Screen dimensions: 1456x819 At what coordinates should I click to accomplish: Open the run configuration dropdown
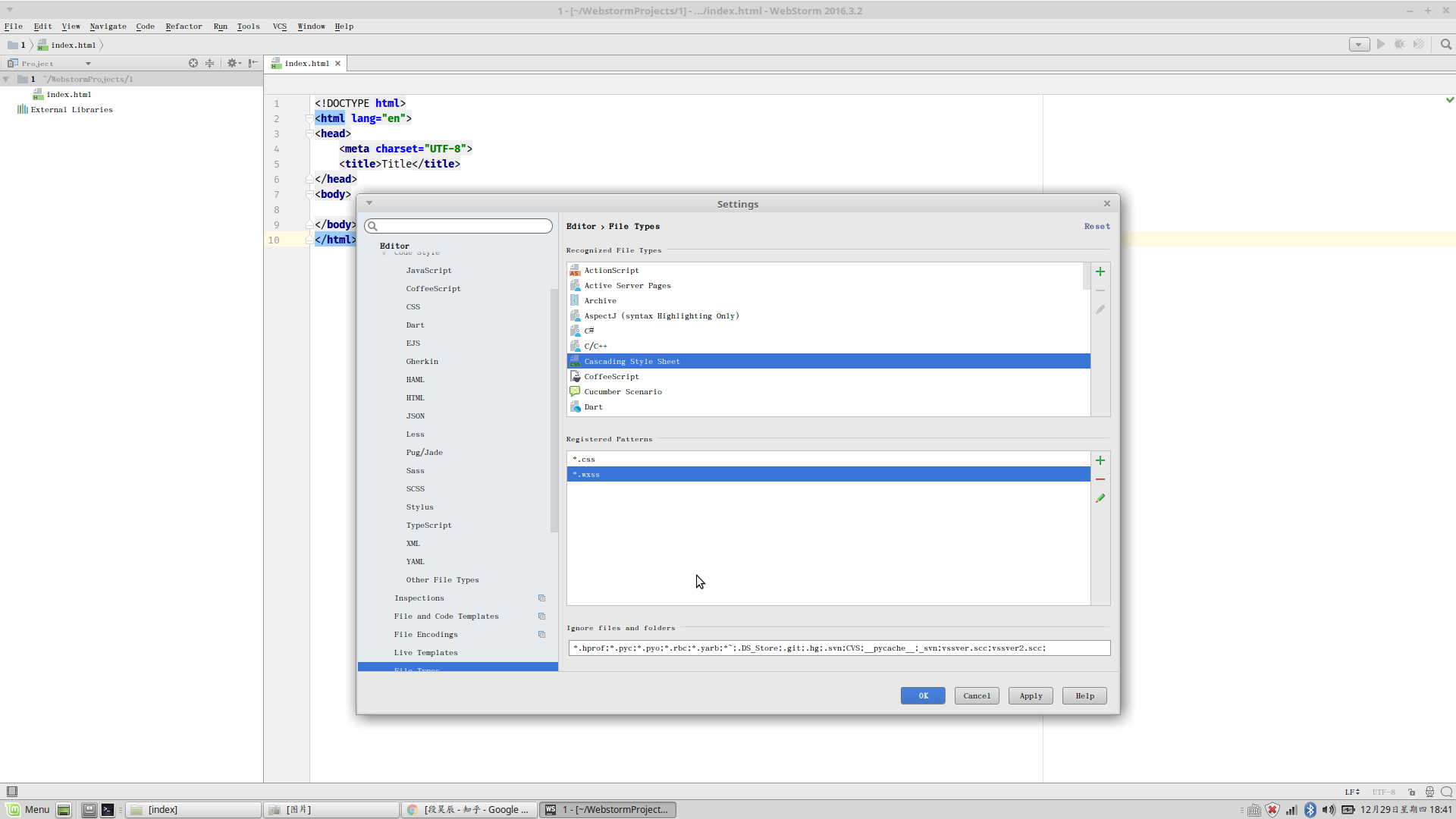coord(1359,45)
